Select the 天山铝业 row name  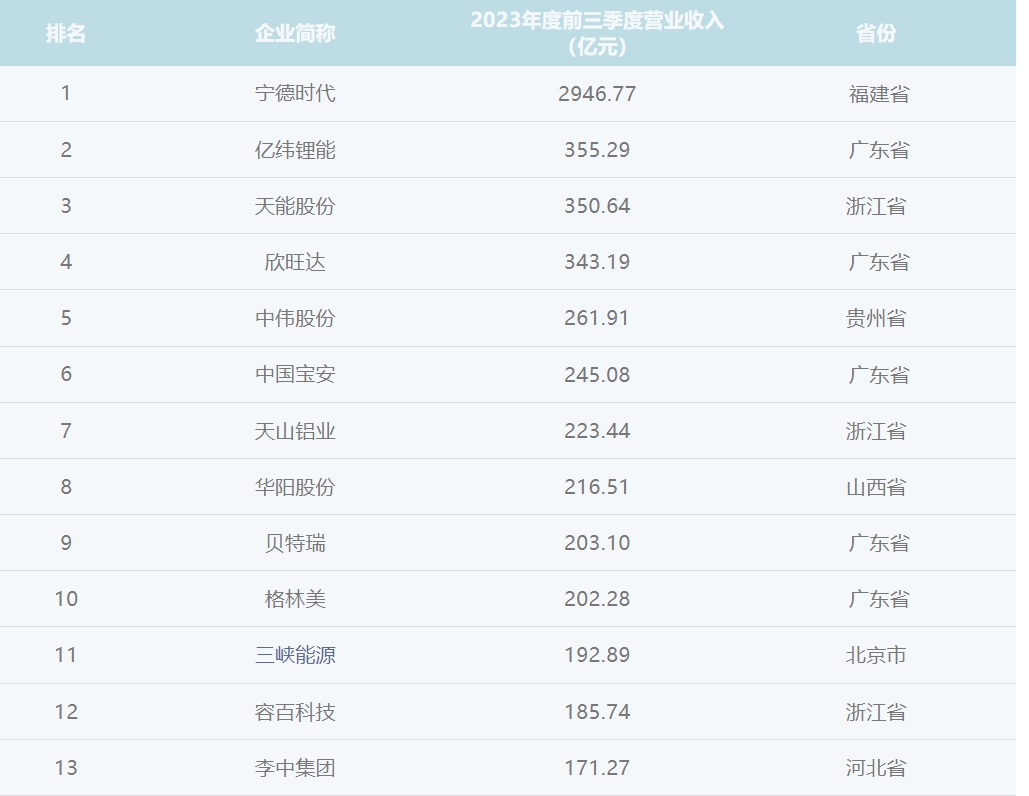[x=295, y=431]
